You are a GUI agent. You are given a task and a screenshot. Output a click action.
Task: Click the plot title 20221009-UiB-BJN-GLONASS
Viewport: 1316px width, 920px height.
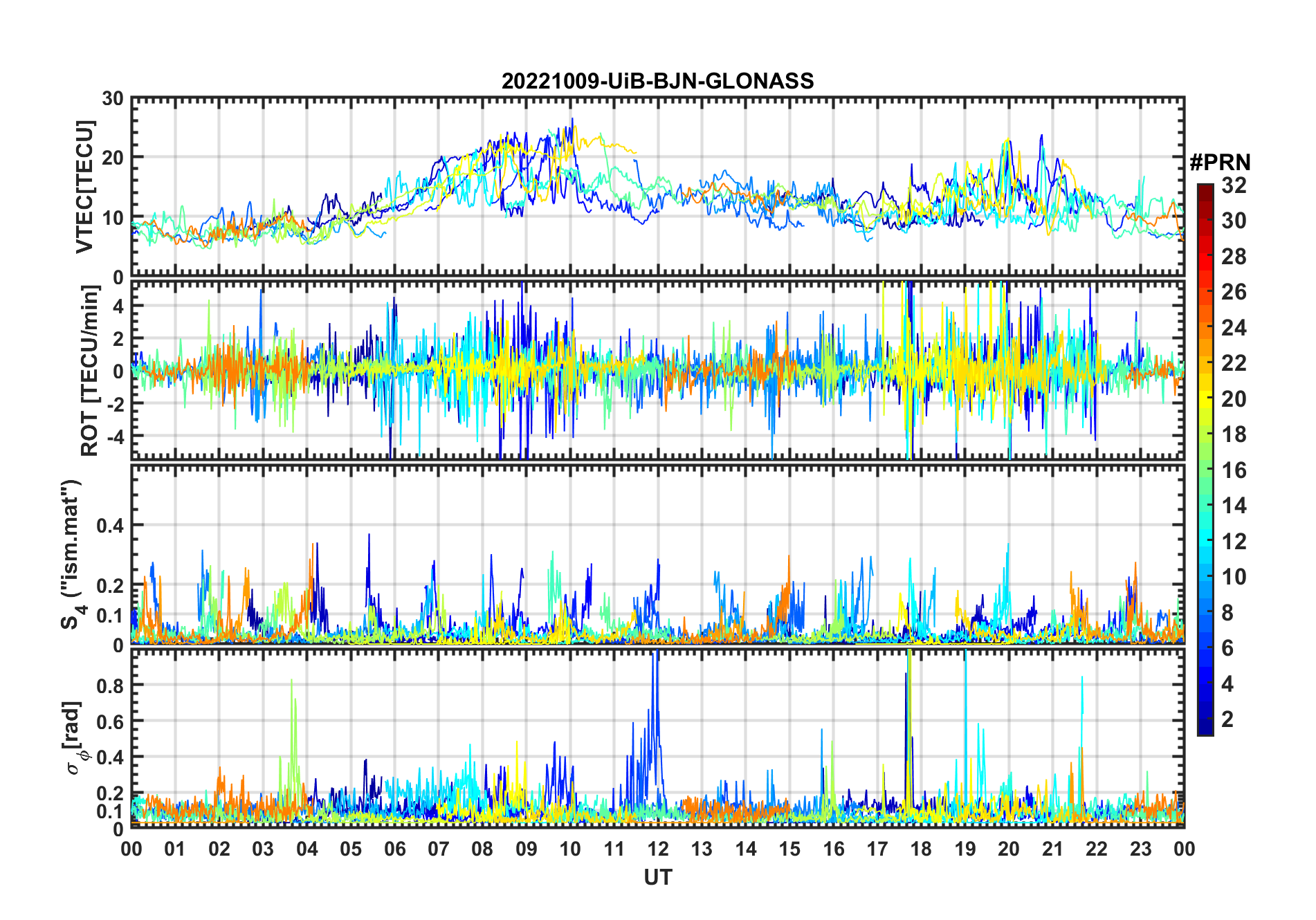pos(657,82)
